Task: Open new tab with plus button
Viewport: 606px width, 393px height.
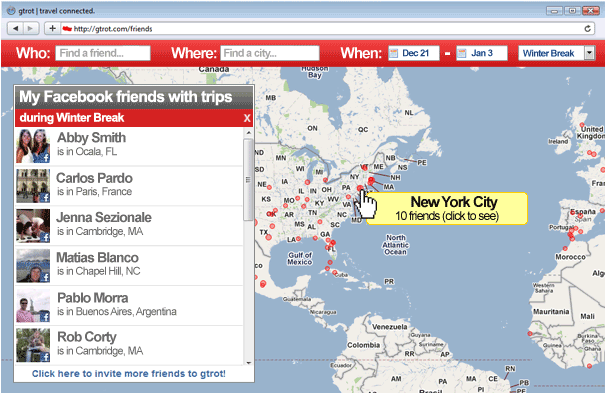Action: click(53, 29)
